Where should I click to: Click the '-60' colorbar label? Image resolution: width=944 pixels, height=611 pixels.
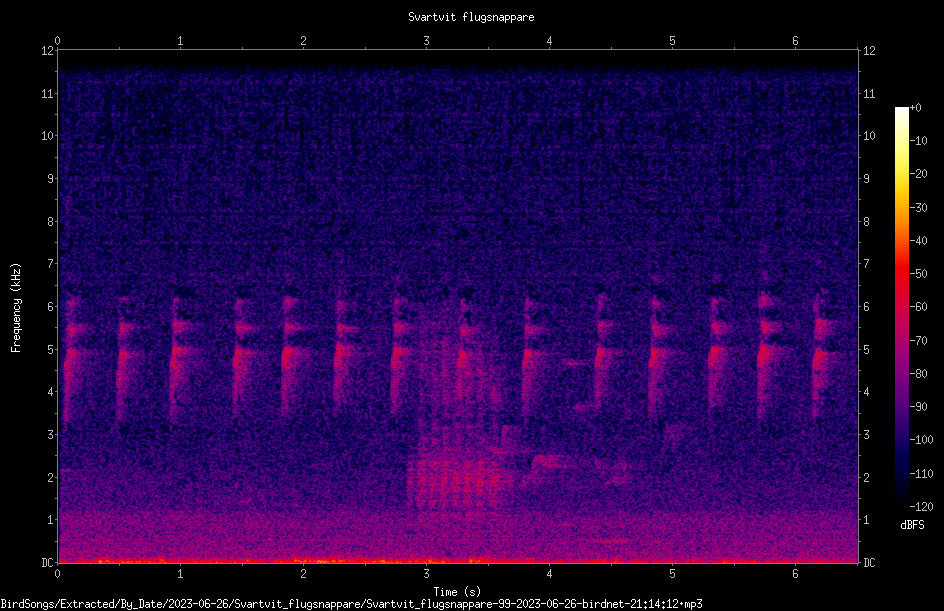(918, 307)
